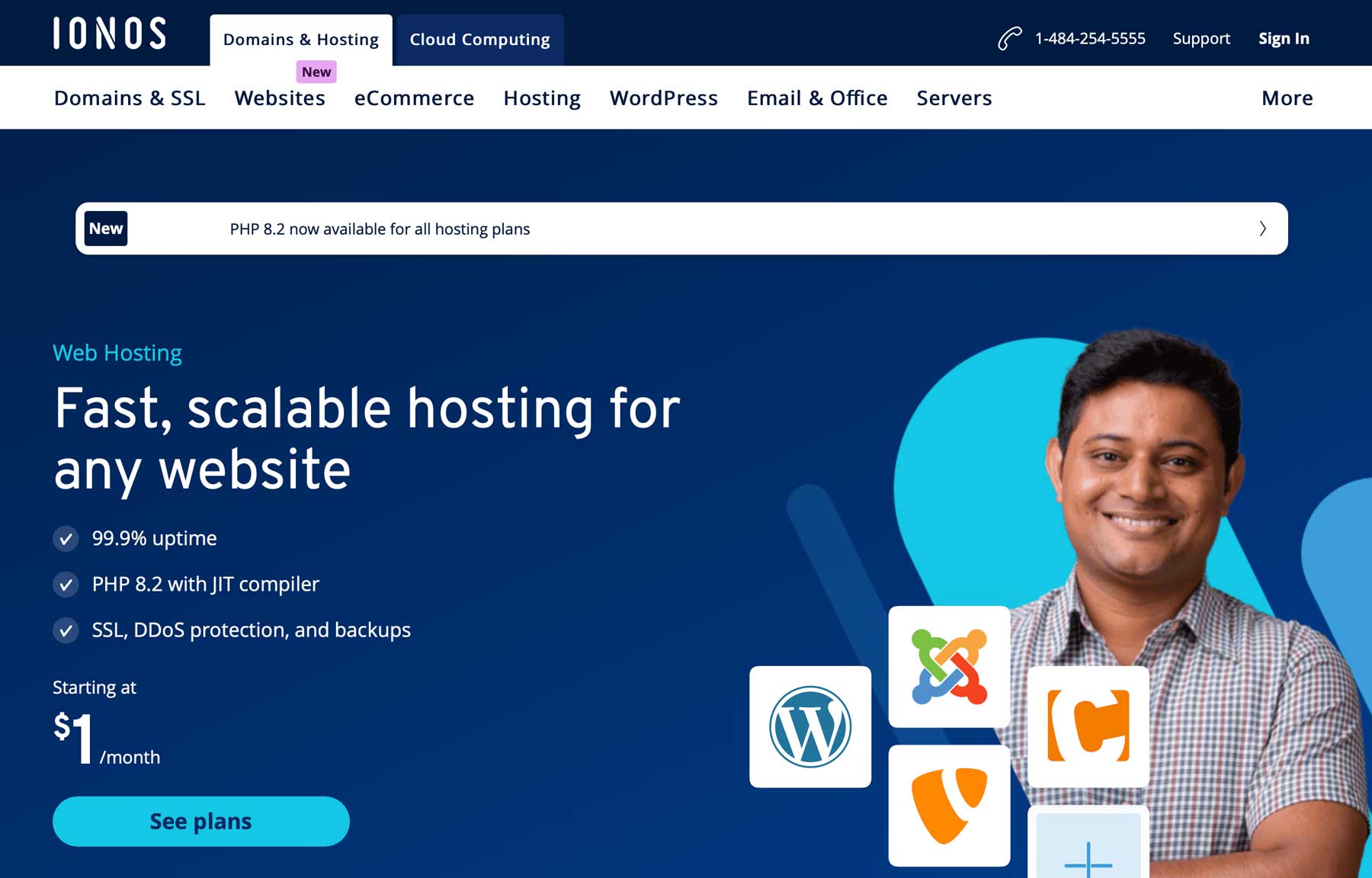Switch to the Domains & Hosting tab

coord(300,39)
